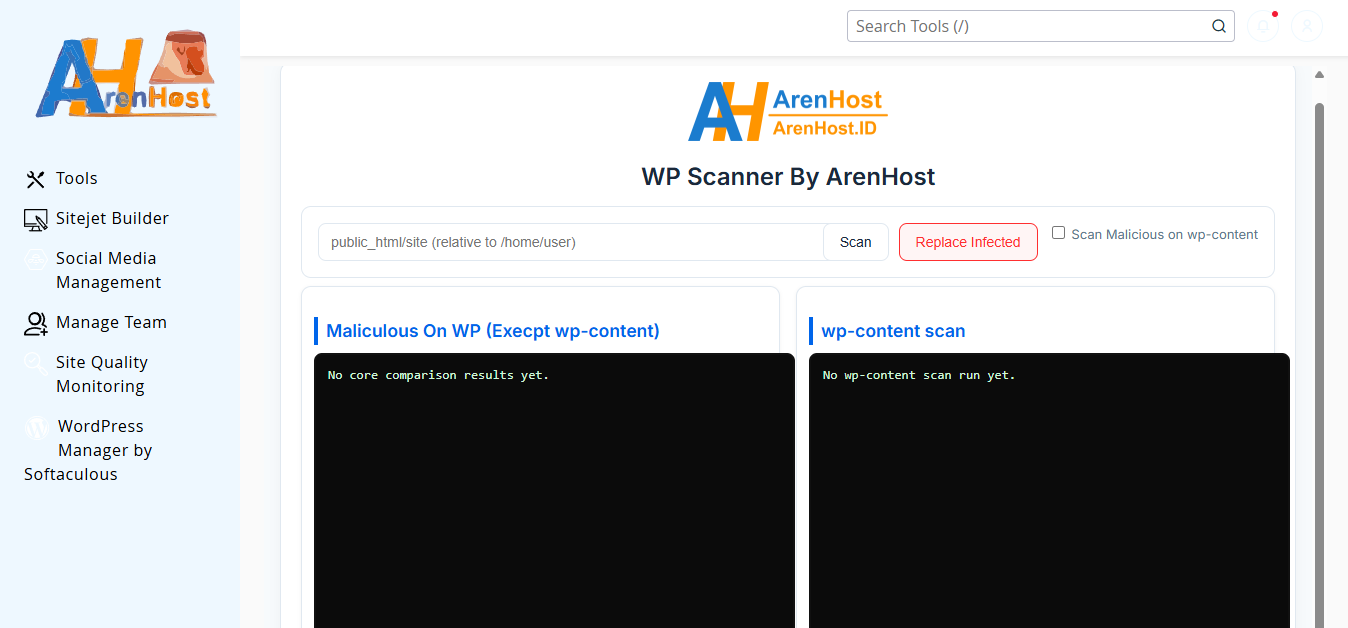Click the search magnifier icon
The width and height of the screenshot is (1348, 628).
click(x=1218, y=26)
